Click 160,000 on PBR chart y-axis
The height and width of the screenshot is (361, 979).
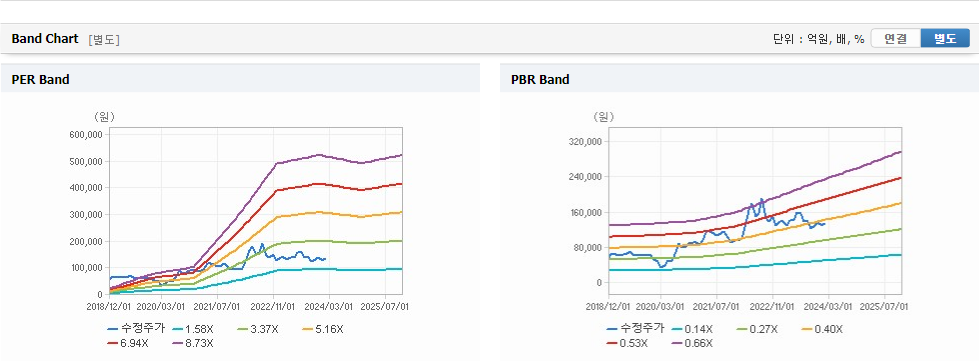[586, 212]
